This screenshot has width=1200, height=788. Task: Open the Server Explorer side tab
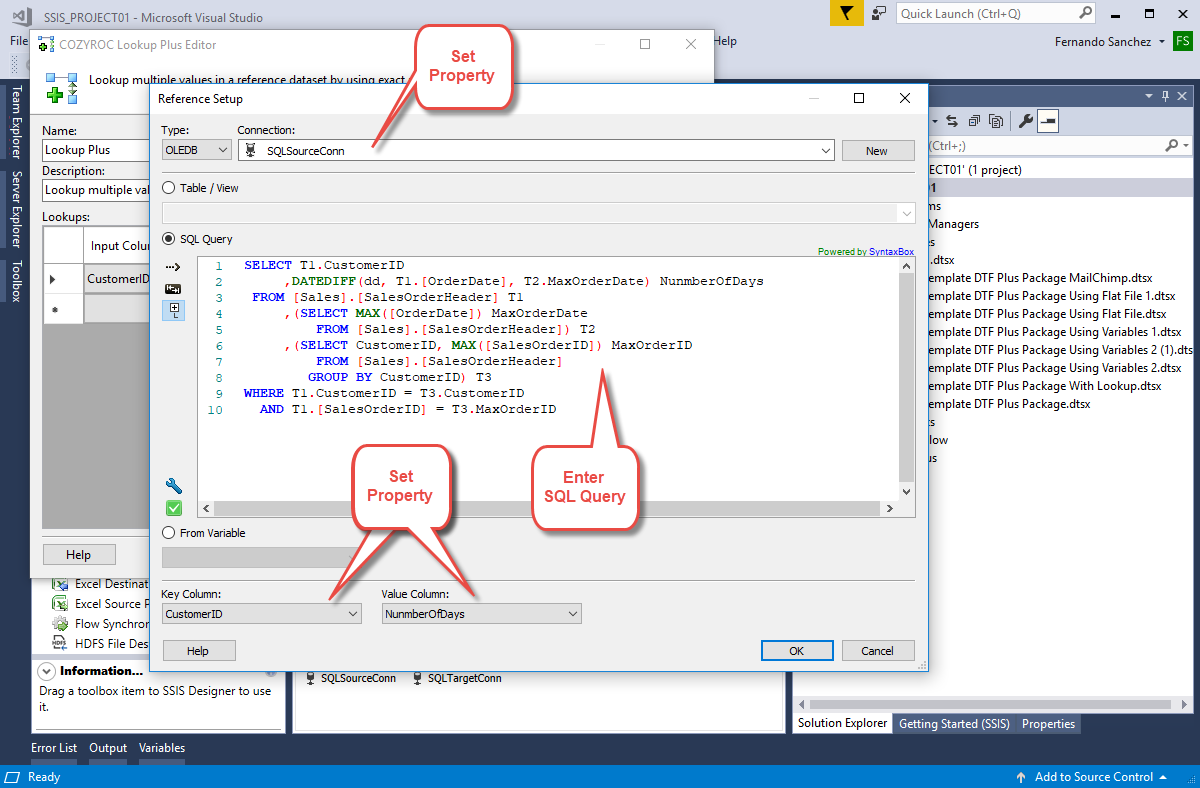16,209
